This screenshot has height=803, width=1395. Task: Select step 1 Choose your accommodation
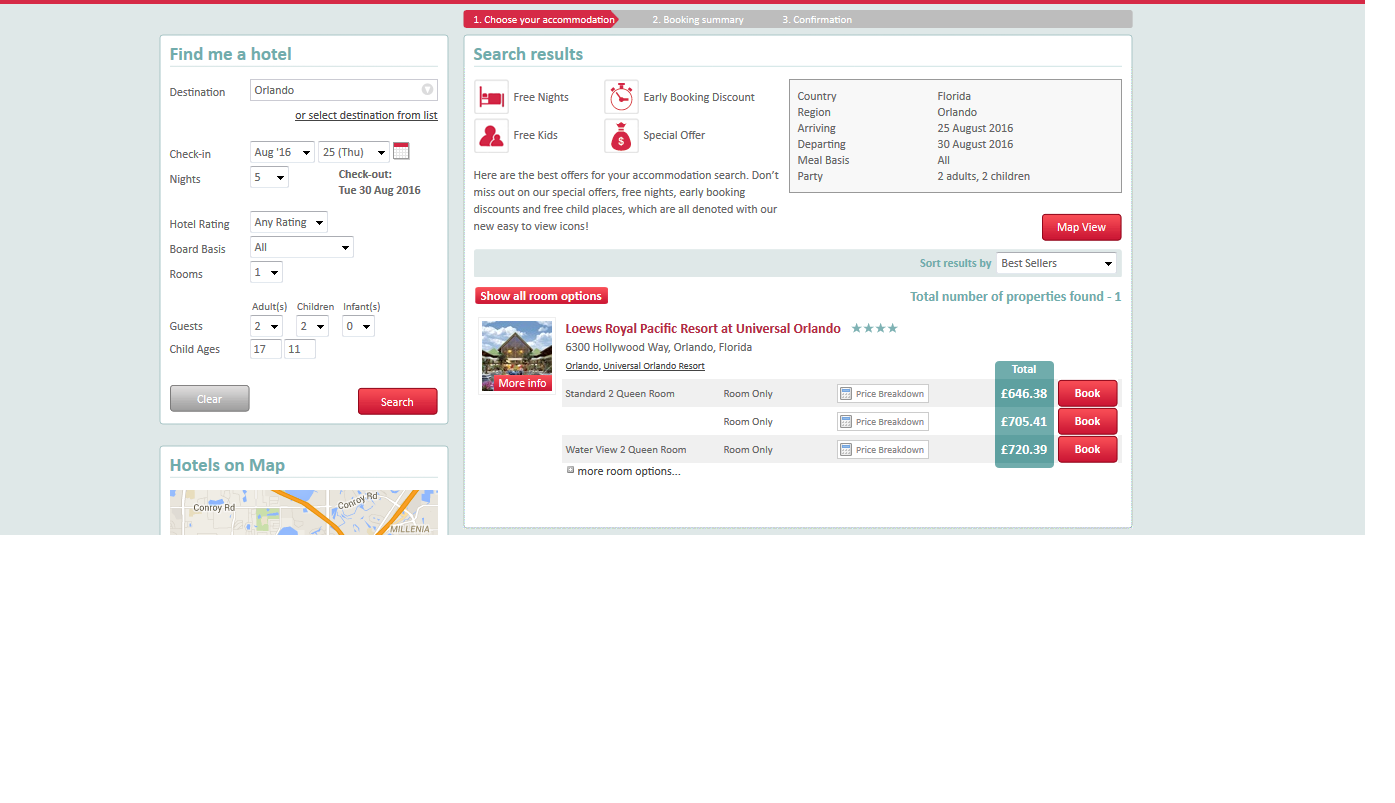pos(541,19)
